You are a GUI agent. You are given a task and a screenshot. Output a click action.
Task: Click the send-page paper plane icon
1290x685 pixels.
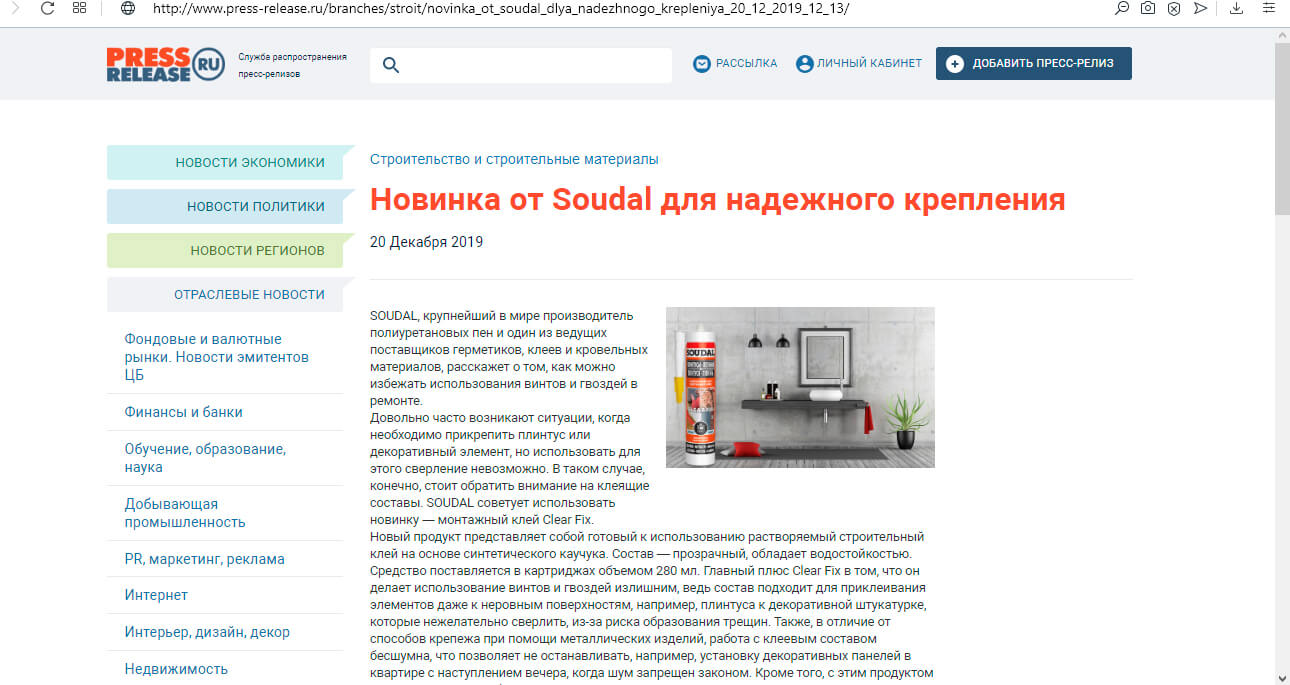(x=1201, y=8)
